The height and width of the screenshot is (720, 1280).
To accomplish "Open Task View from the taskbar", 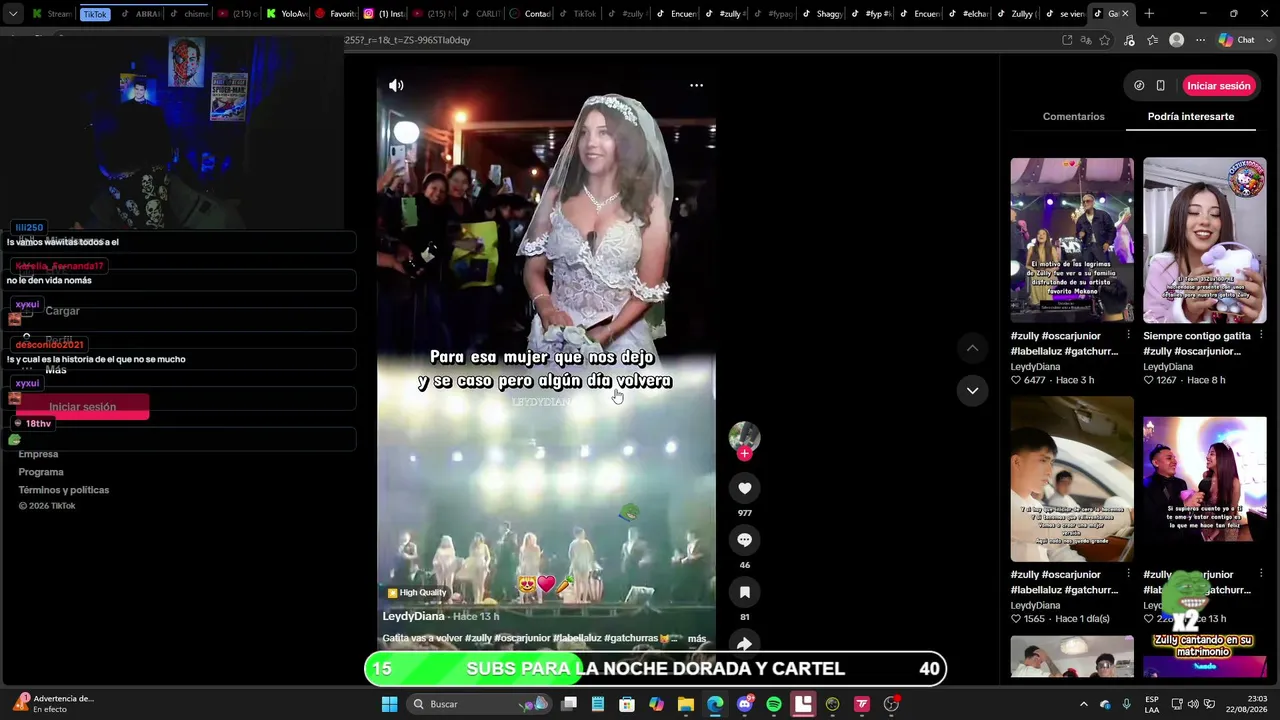I will pos(569,704).
